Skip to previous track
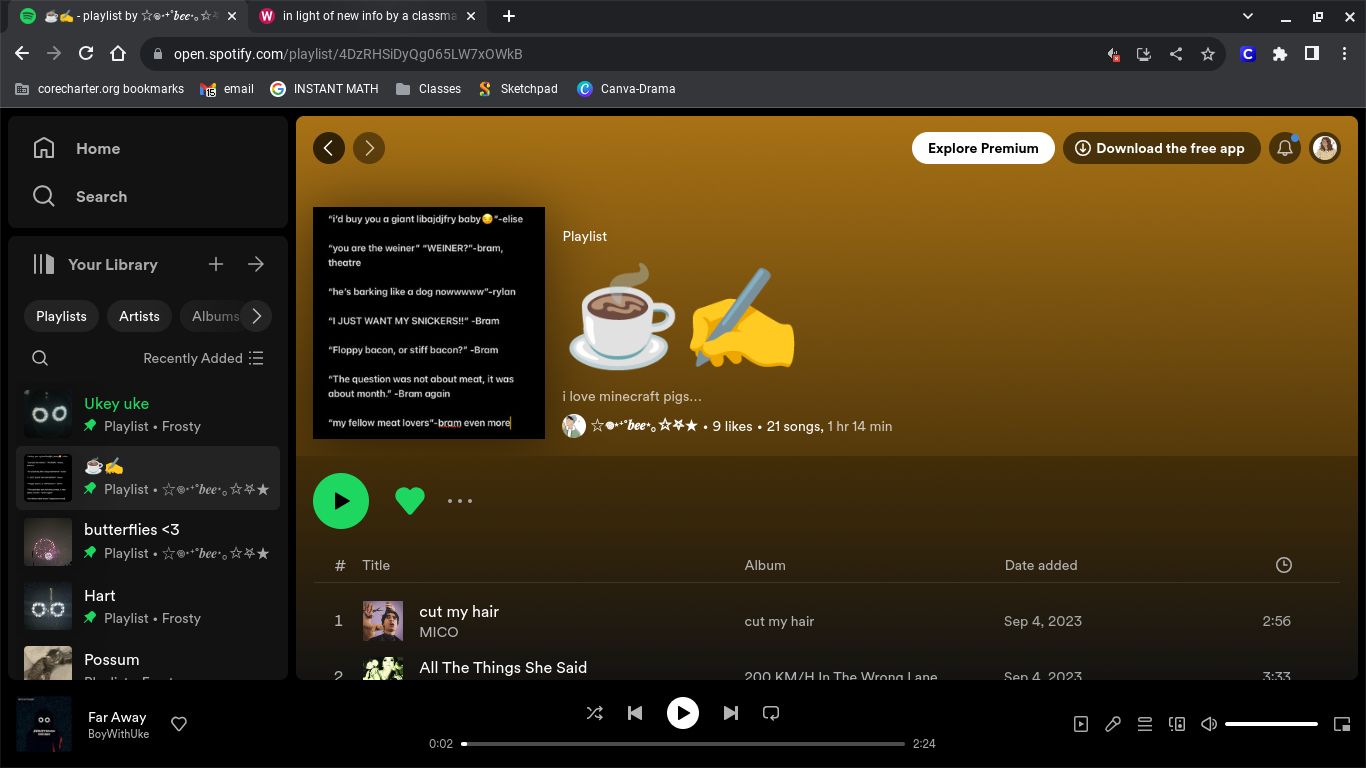Viewport: 1366px width, 768px height. point(635,713)
